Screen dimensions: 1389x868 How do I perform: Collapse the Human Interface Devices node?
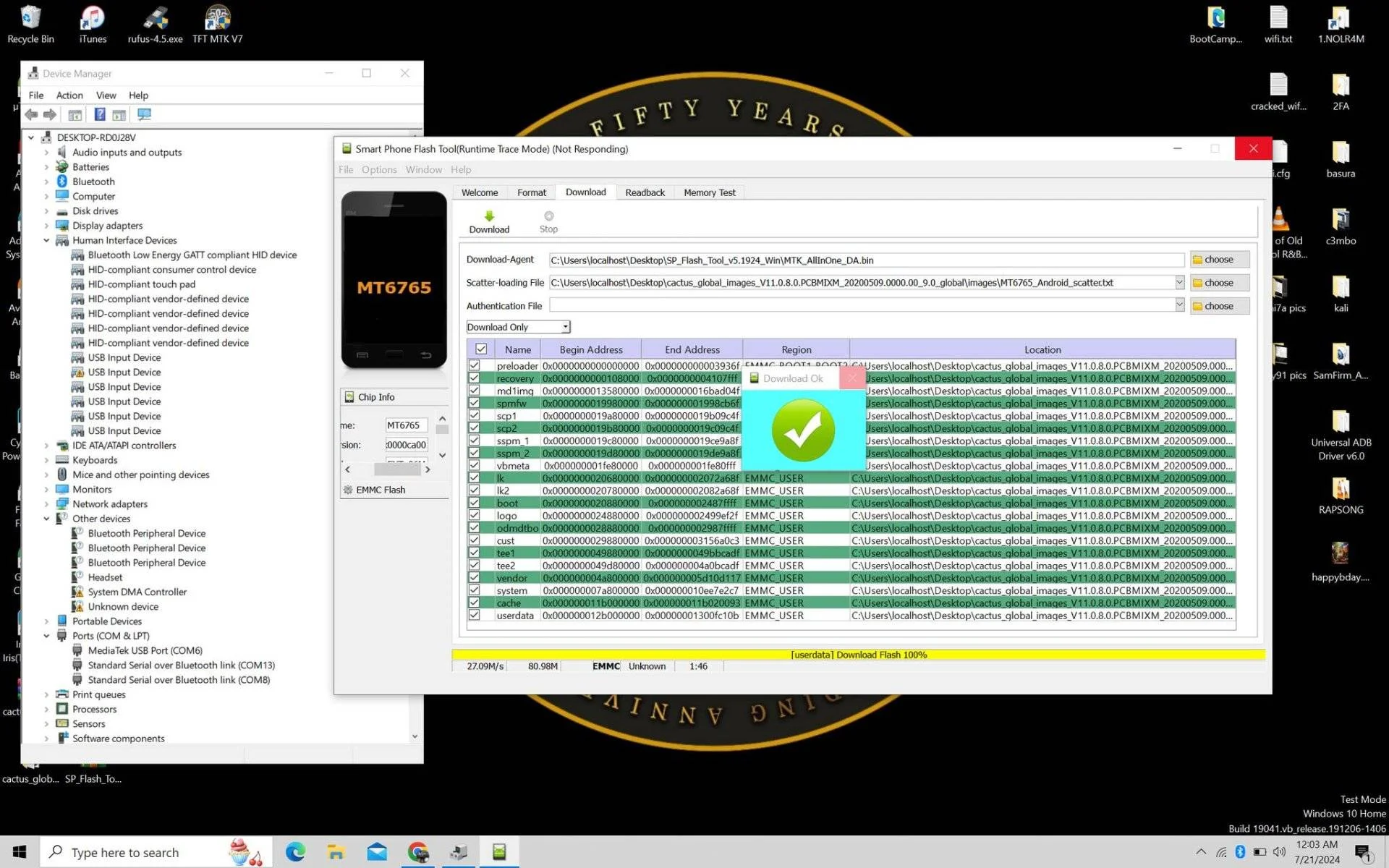point(46,240)
